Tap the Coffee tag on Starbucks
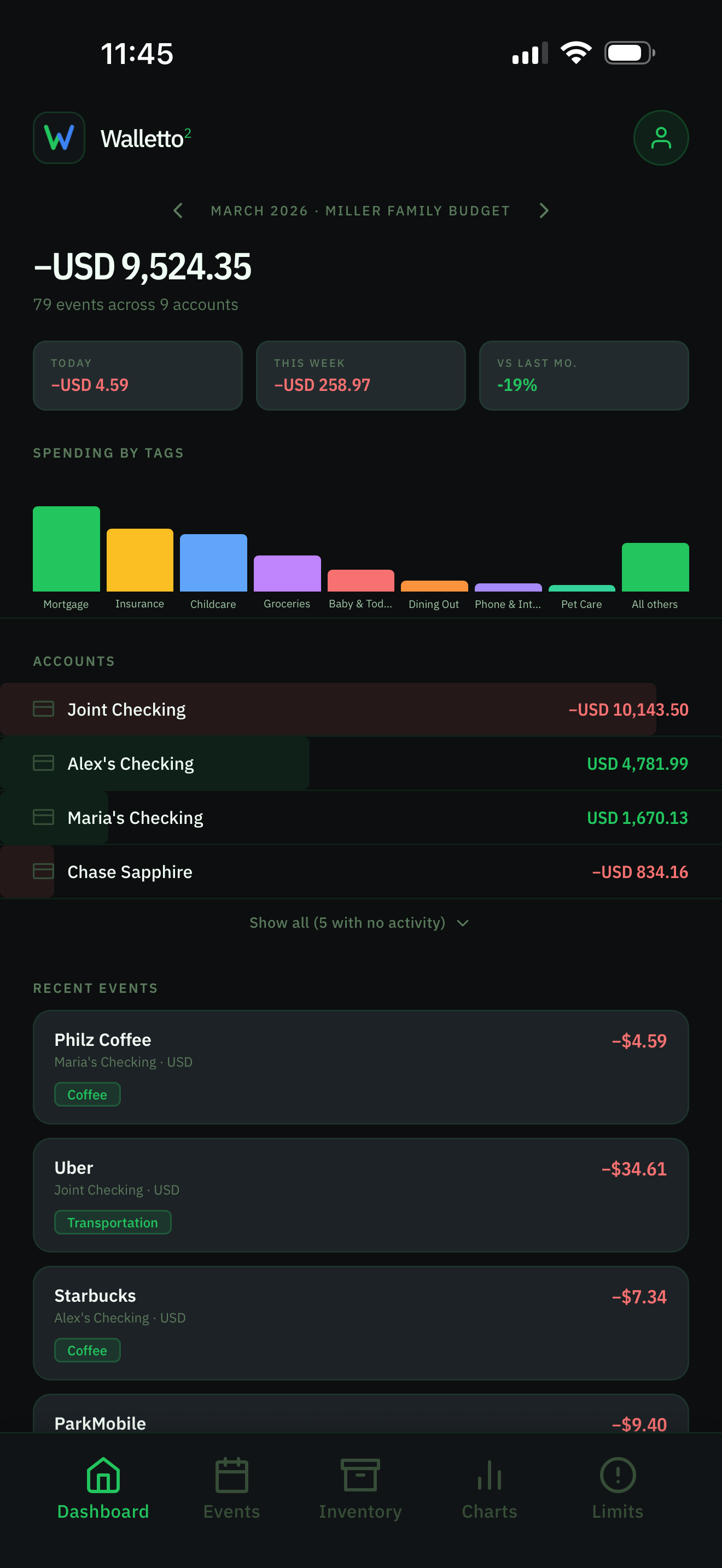722x1568 pixels. (x=87, y=1350)
